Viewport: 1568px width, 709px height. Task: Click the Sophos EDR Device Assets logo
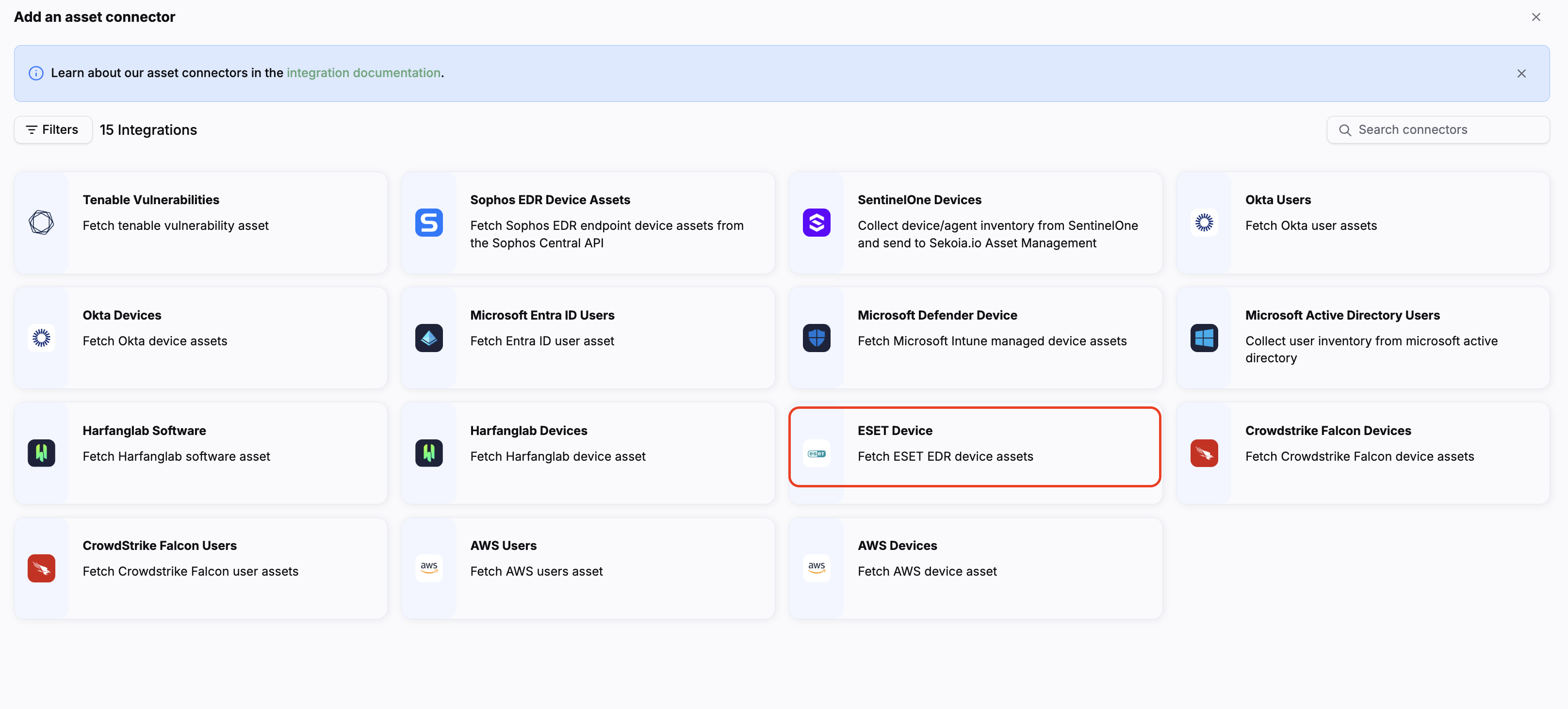click(x=429, y=223)
